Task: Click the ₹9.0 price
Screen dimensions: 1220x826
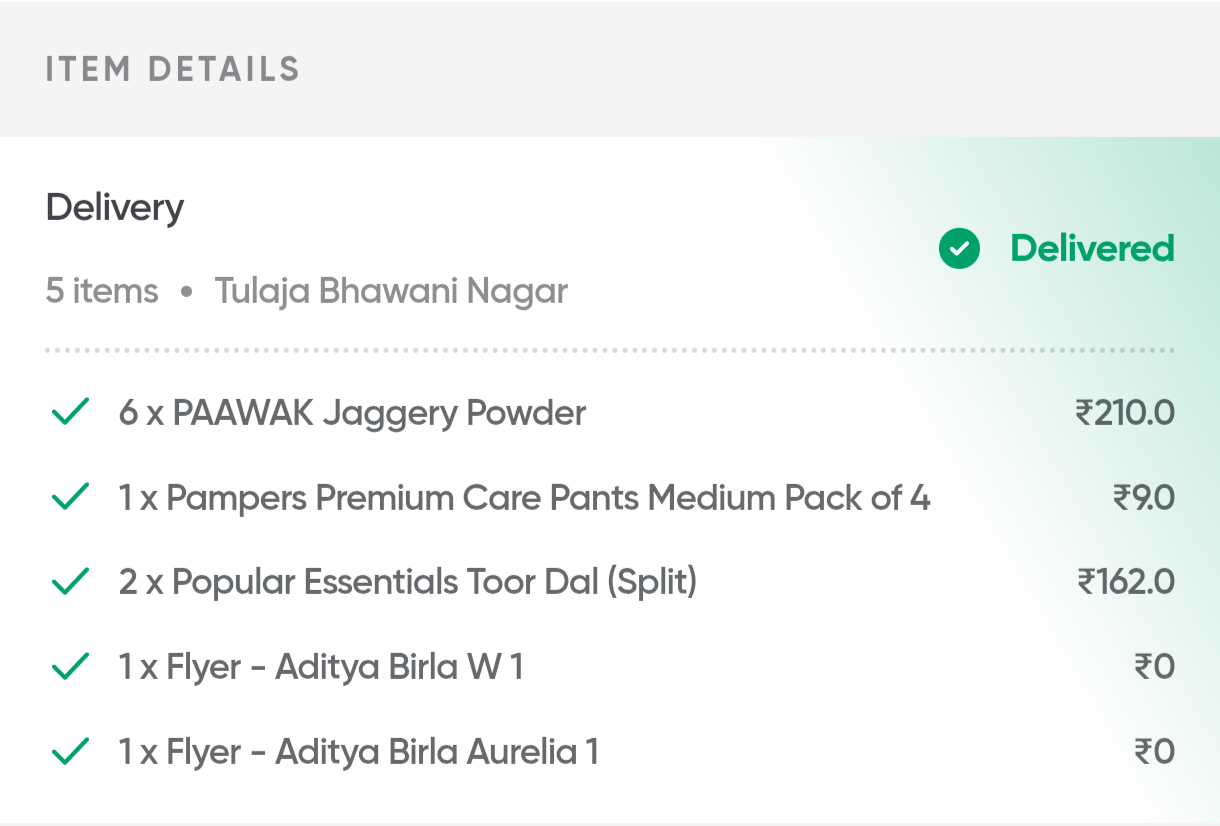Action: tap(1143, 497)
